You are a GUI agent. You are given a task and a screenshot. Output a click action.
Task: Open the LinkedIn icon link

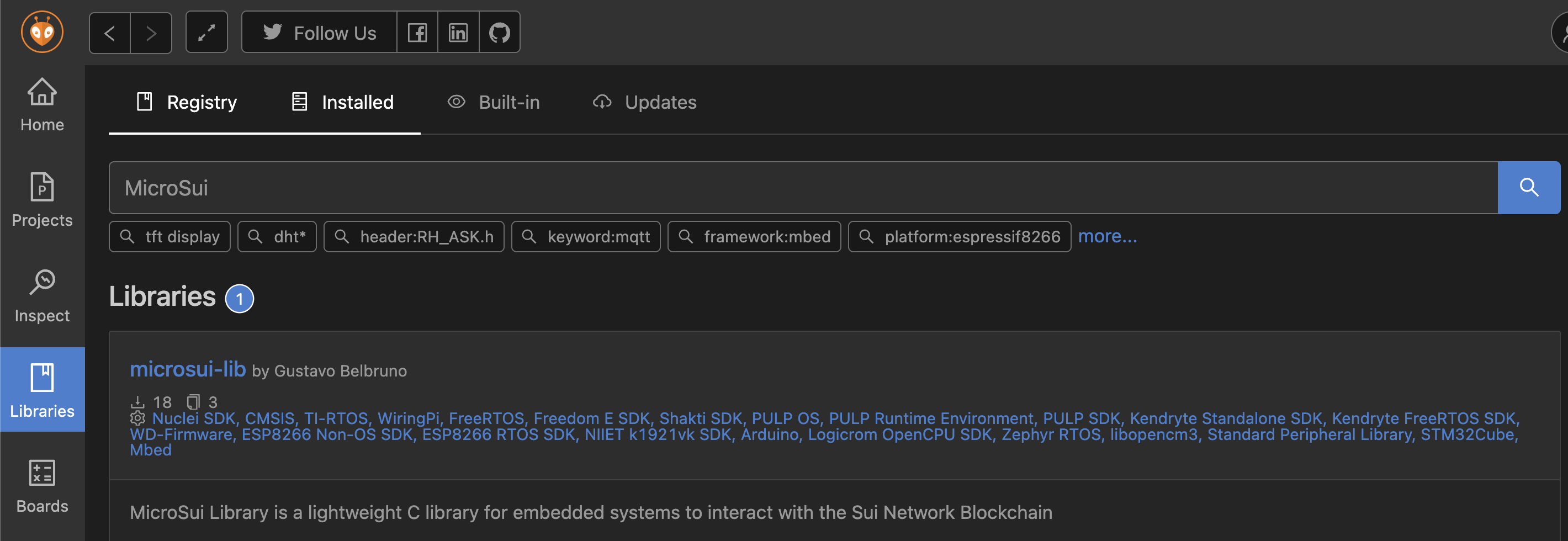point(458,32)
